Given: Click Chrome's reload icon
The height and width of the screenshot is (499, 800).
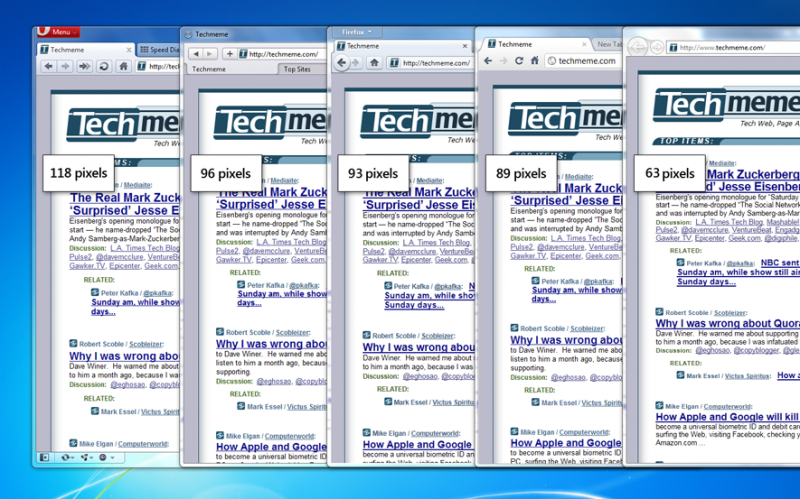Looking at the screenshot, I should click(x=519, y=61).
